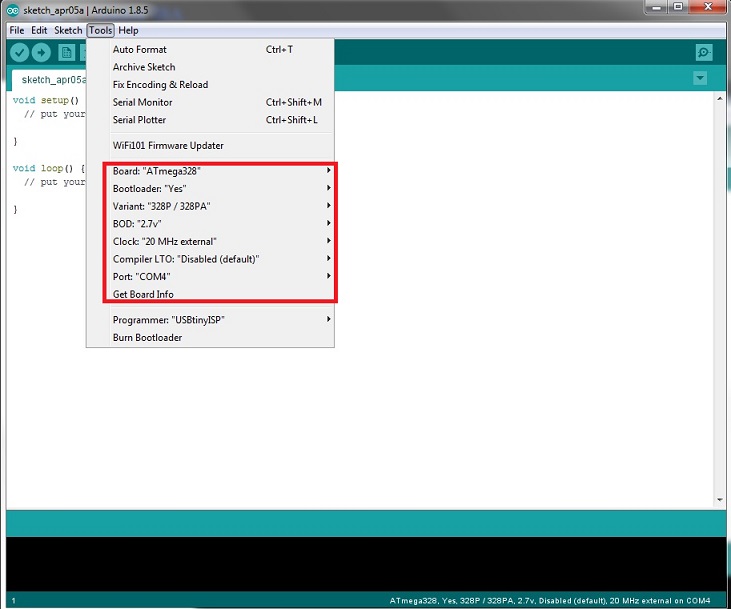Minimize the Arduino window
731x609 pixels.
click(657, 7)
